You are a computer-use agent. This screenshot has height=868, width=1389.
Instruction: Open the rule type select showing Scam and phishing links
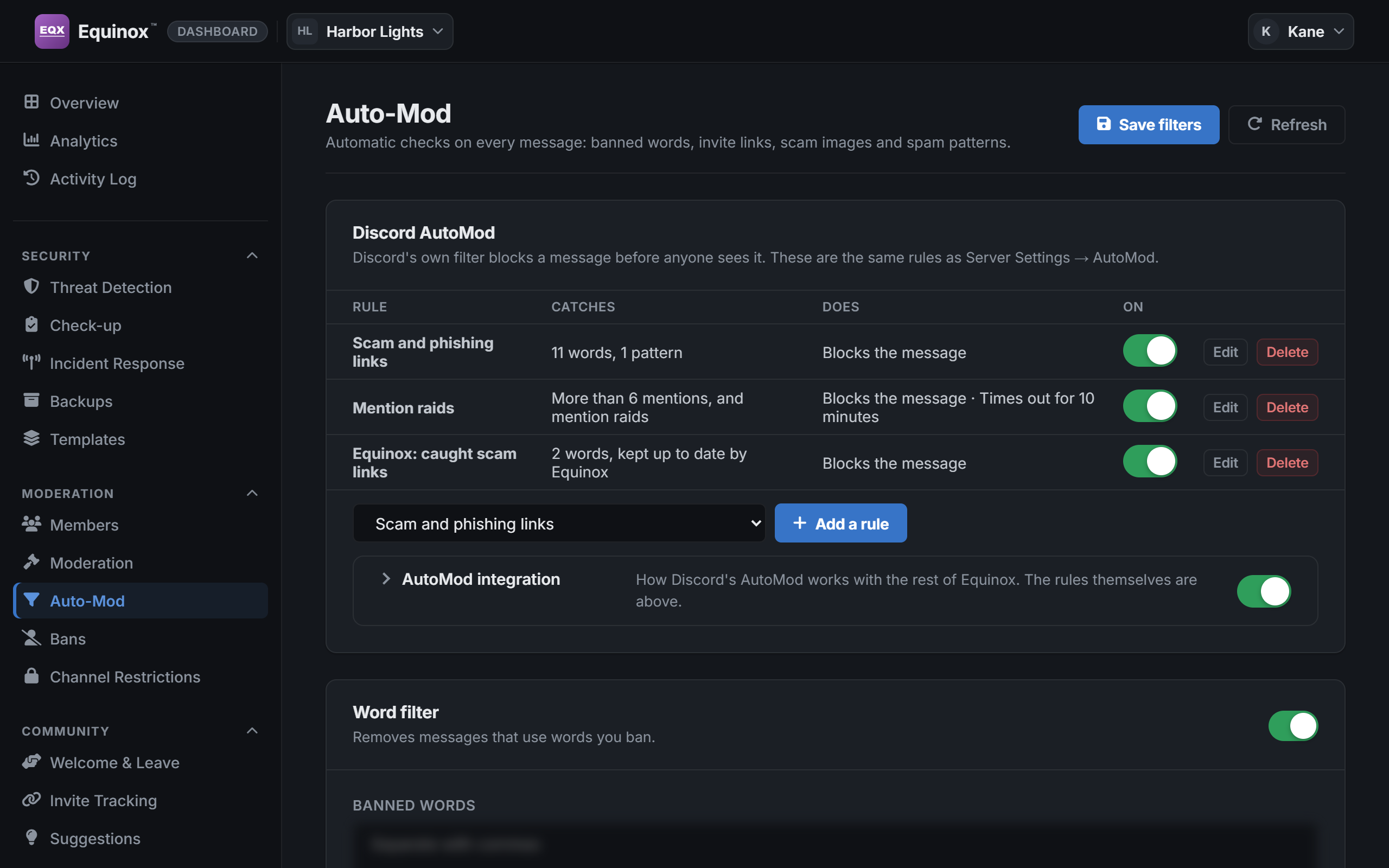tap(559, 523)
